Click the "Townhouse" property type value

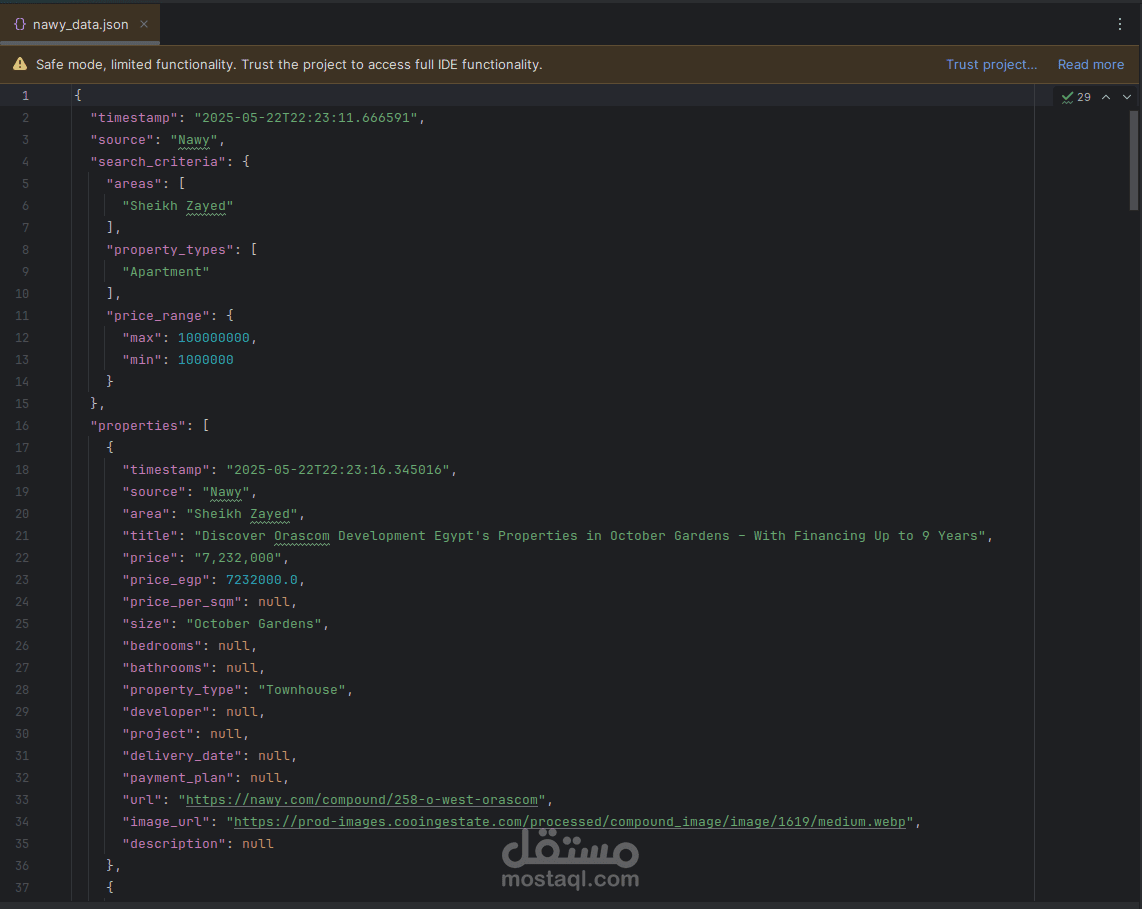point(302,690)
